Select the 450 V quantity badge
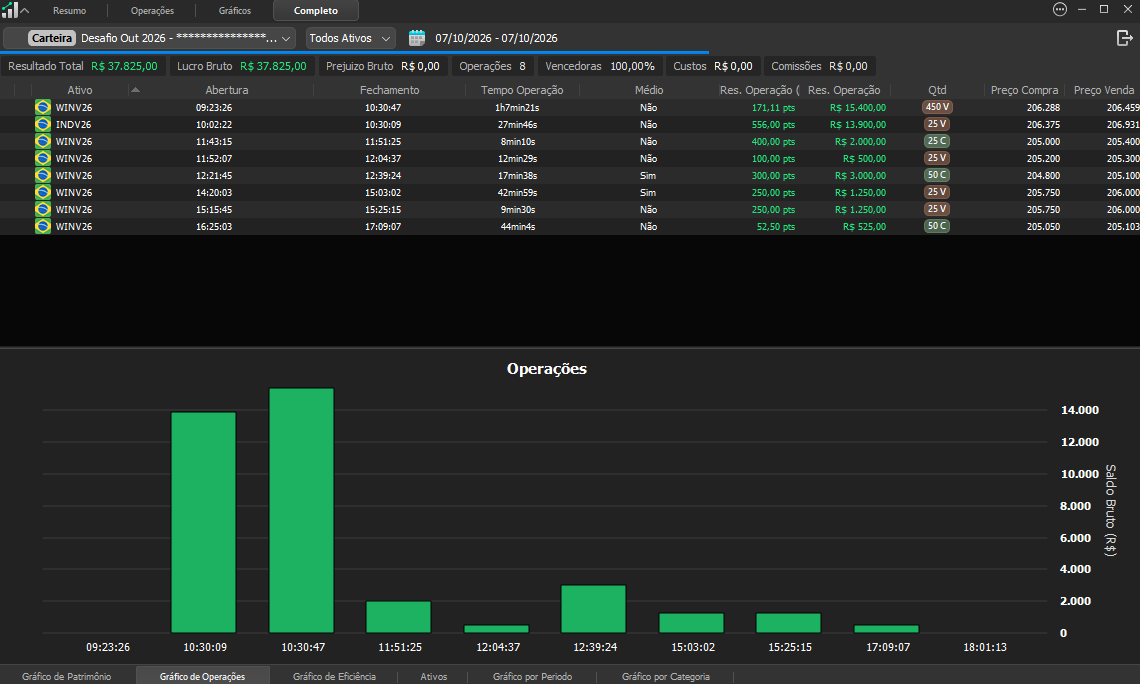 [x=937, y=107]
